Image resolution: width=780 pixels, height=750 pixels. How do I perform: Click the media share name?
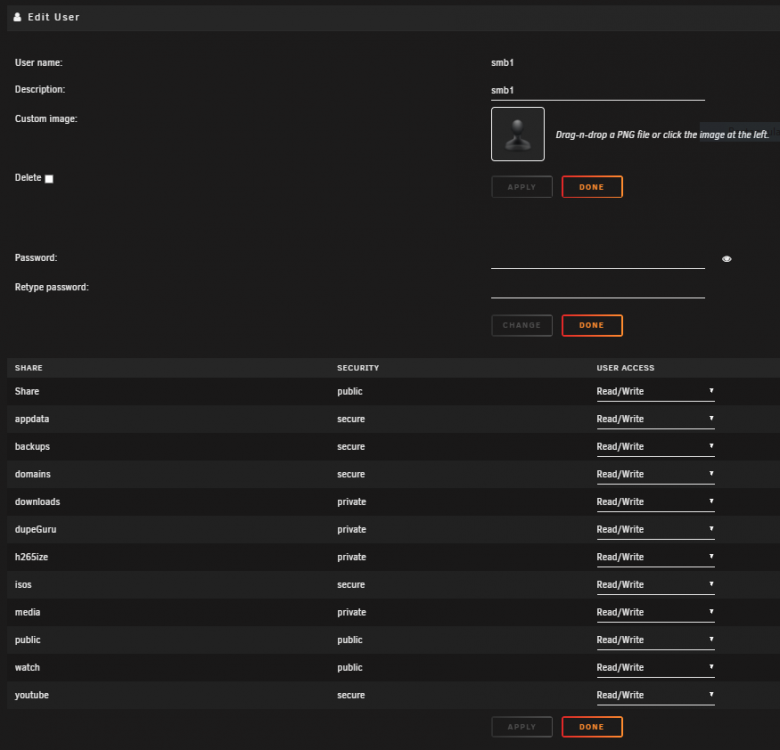(x=27, y=612)
